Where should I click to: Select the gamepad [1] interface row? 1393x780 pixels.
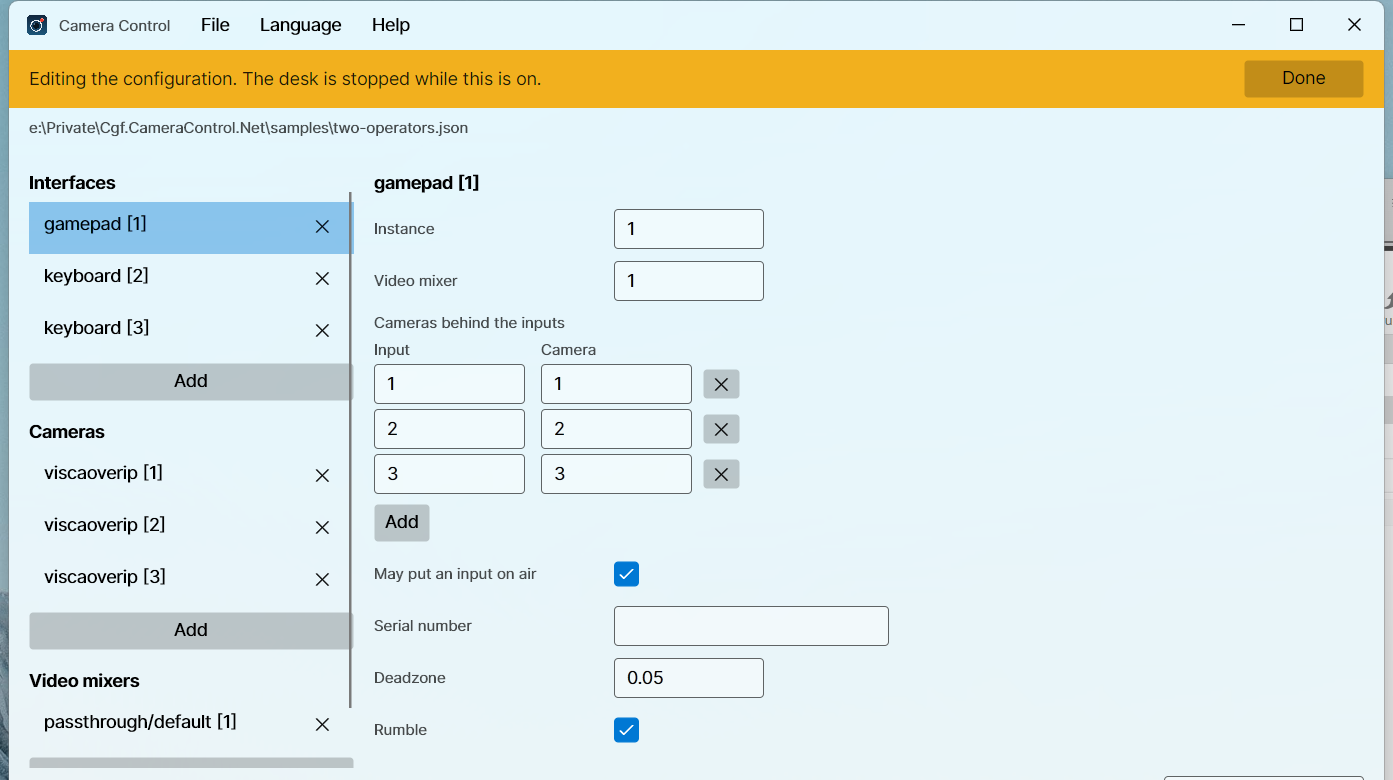[x=191, y=228]
